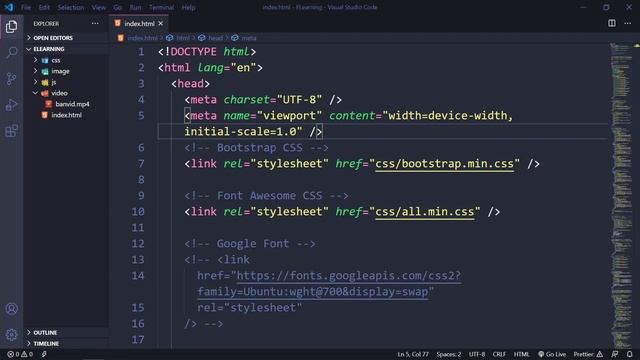This screenshot has height=360, width=640.
Task: Expand the image folder chevron
Action: tap(36, 71)
